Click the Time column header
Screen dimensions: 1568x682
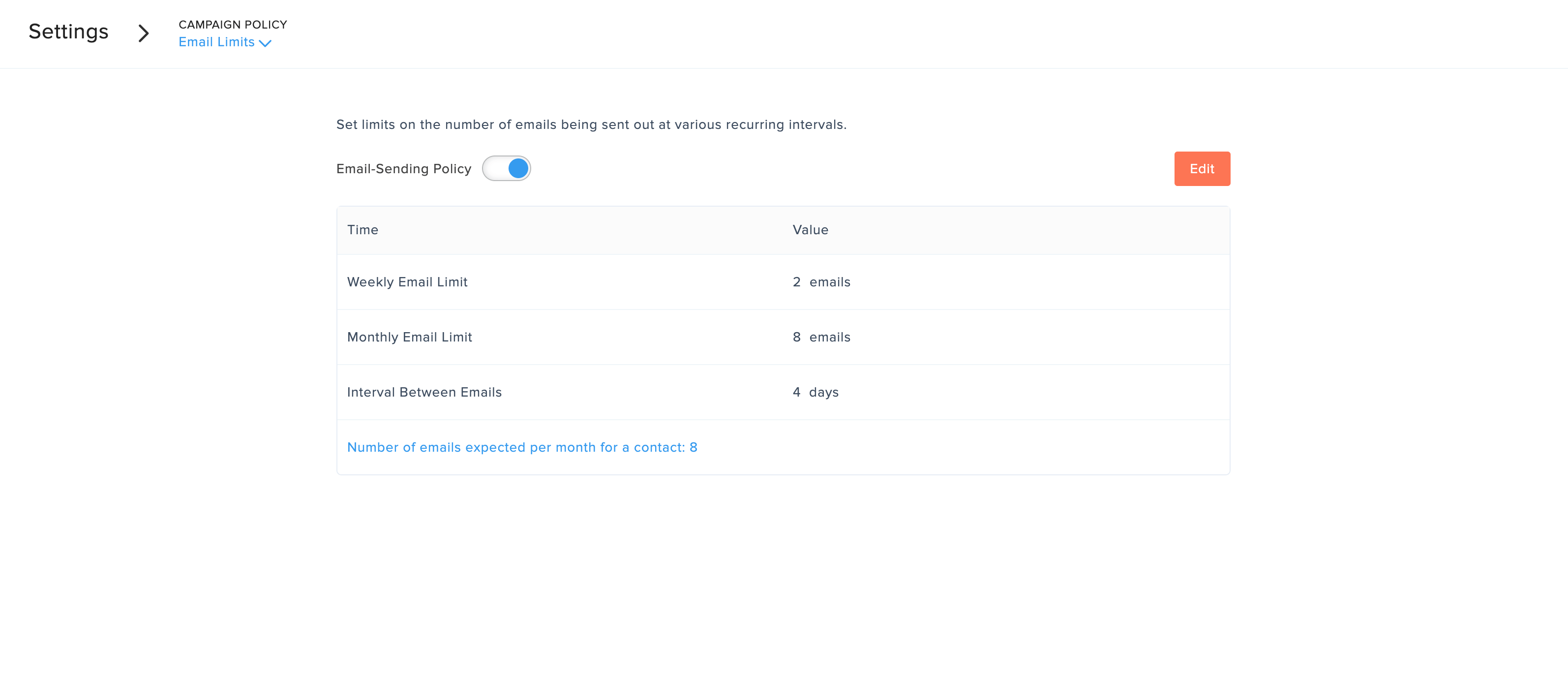coord(363,230)
